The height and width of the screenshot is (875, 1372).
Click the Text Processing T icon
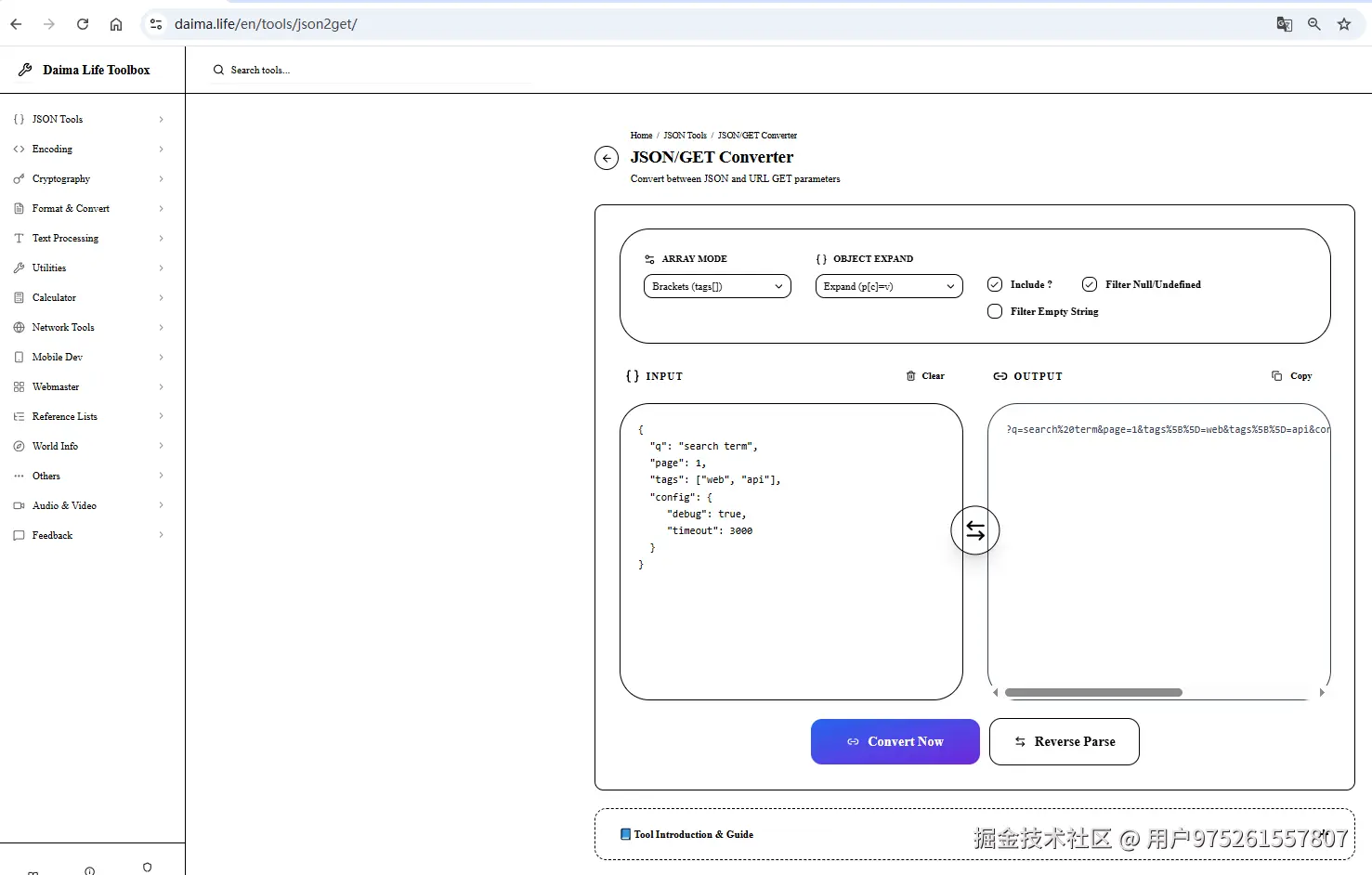click(x=19, y=238)
